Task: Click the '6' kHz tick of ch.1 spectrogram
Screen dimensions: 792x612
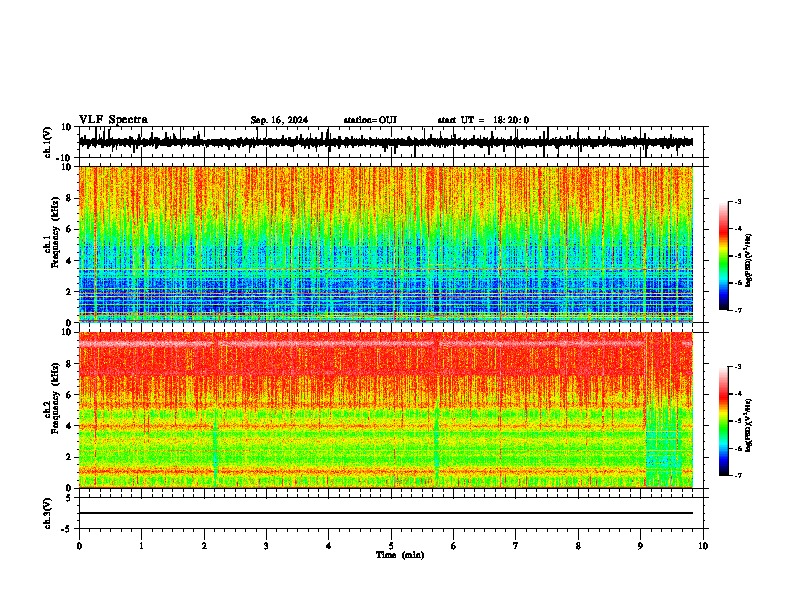Action: (70, 229)
